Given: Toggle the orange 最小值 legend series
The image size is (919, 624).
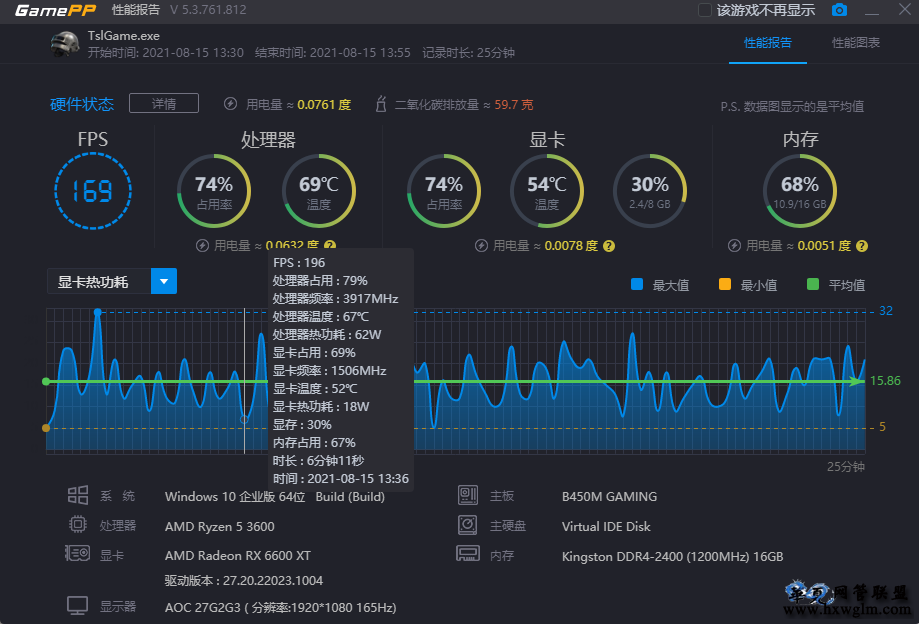Looking at the screenshot, I should (x=725, y=285).
